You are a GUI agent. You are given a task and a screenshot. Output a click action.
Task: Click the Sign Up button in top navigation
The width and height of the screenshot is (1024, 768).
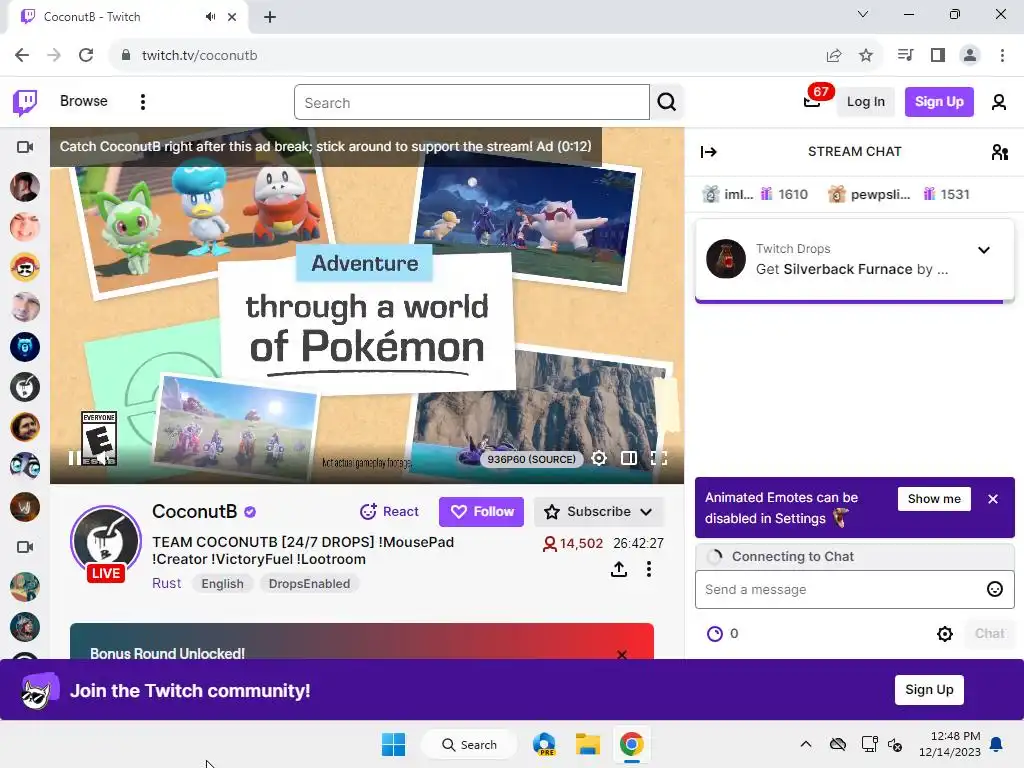click(938, 102)
